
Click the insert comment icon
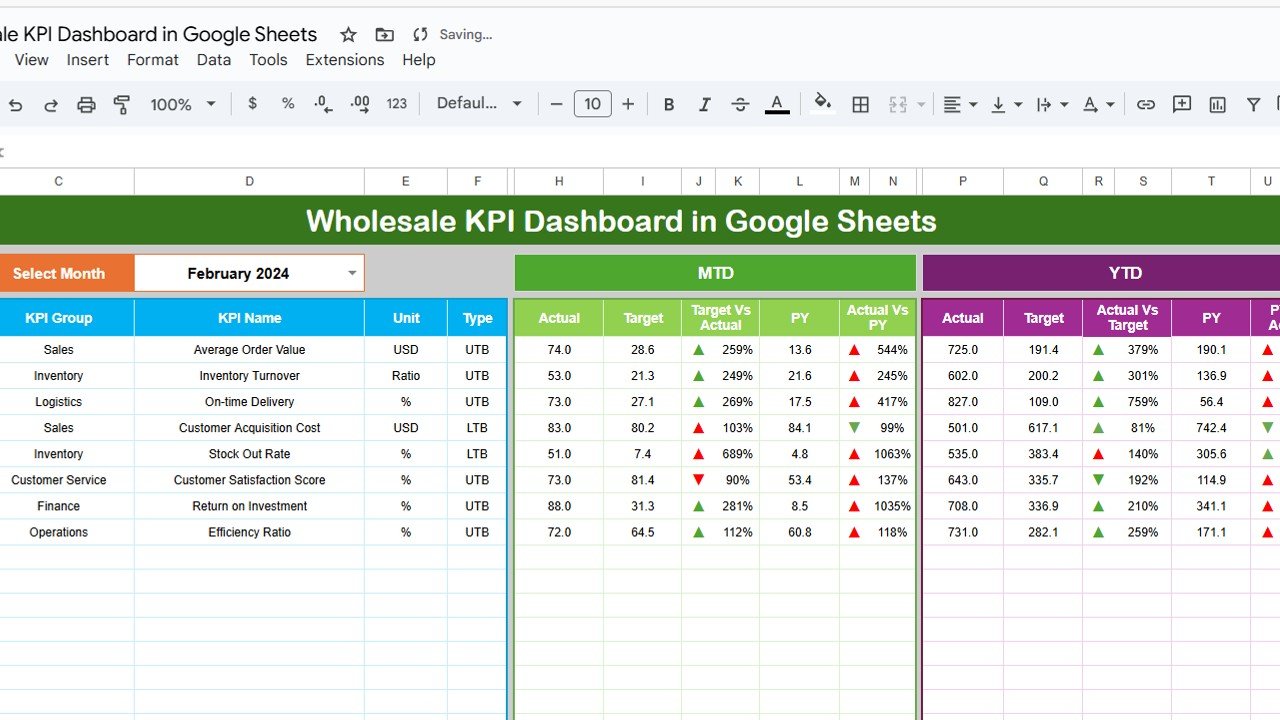1182,104
